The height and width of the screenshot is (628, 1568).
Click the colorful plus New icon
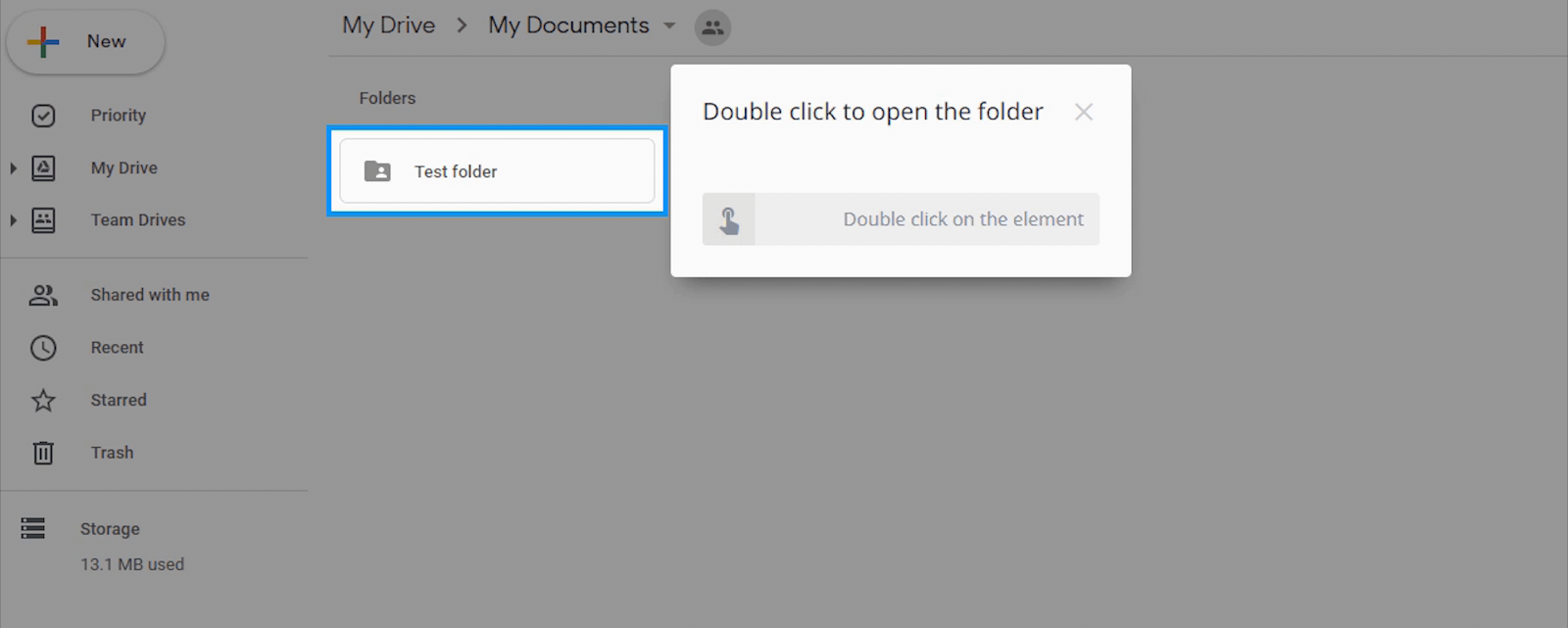[43, 42]
